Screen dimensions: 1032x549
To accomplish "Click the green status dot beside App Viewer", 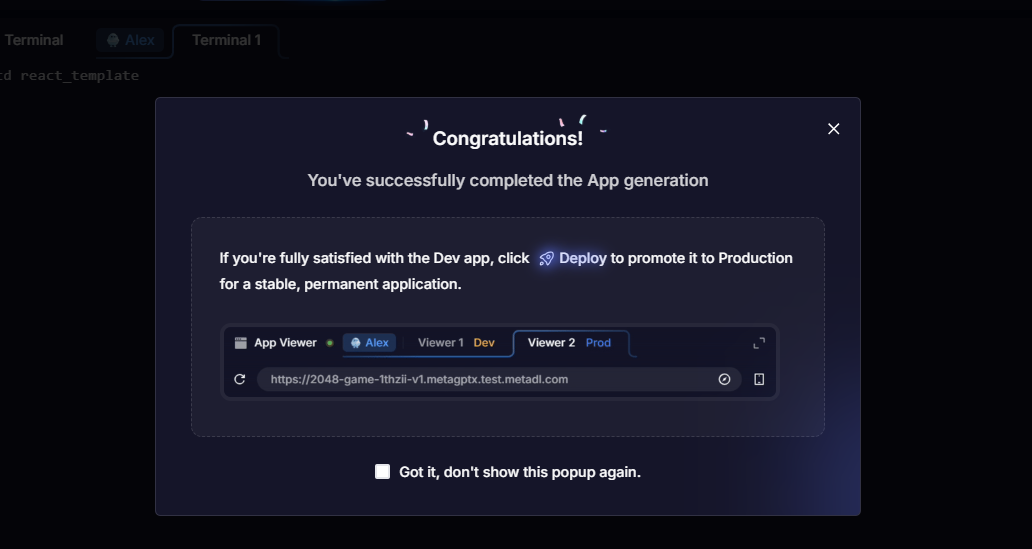I will pos(330,343).
